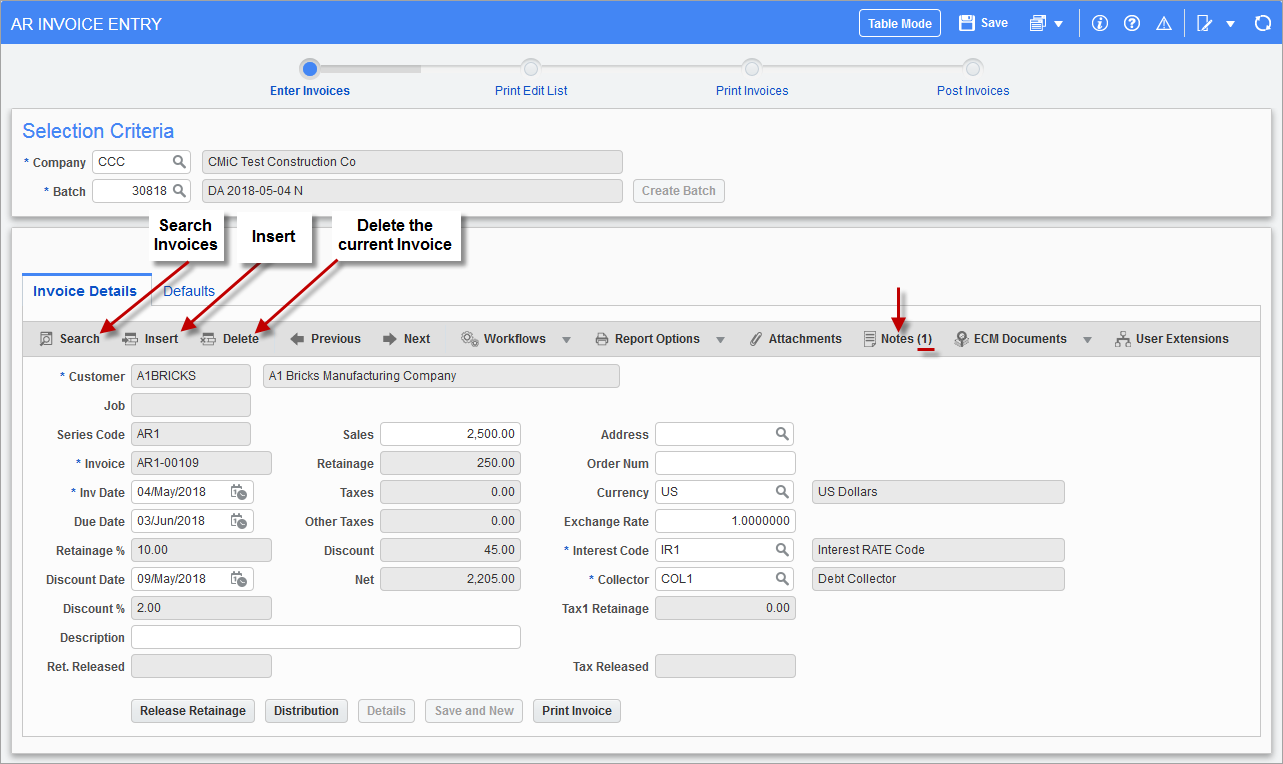Viewport: 1283px width, 764px height.
Task: Go to the Previous invoice
Action: (325, 339)
